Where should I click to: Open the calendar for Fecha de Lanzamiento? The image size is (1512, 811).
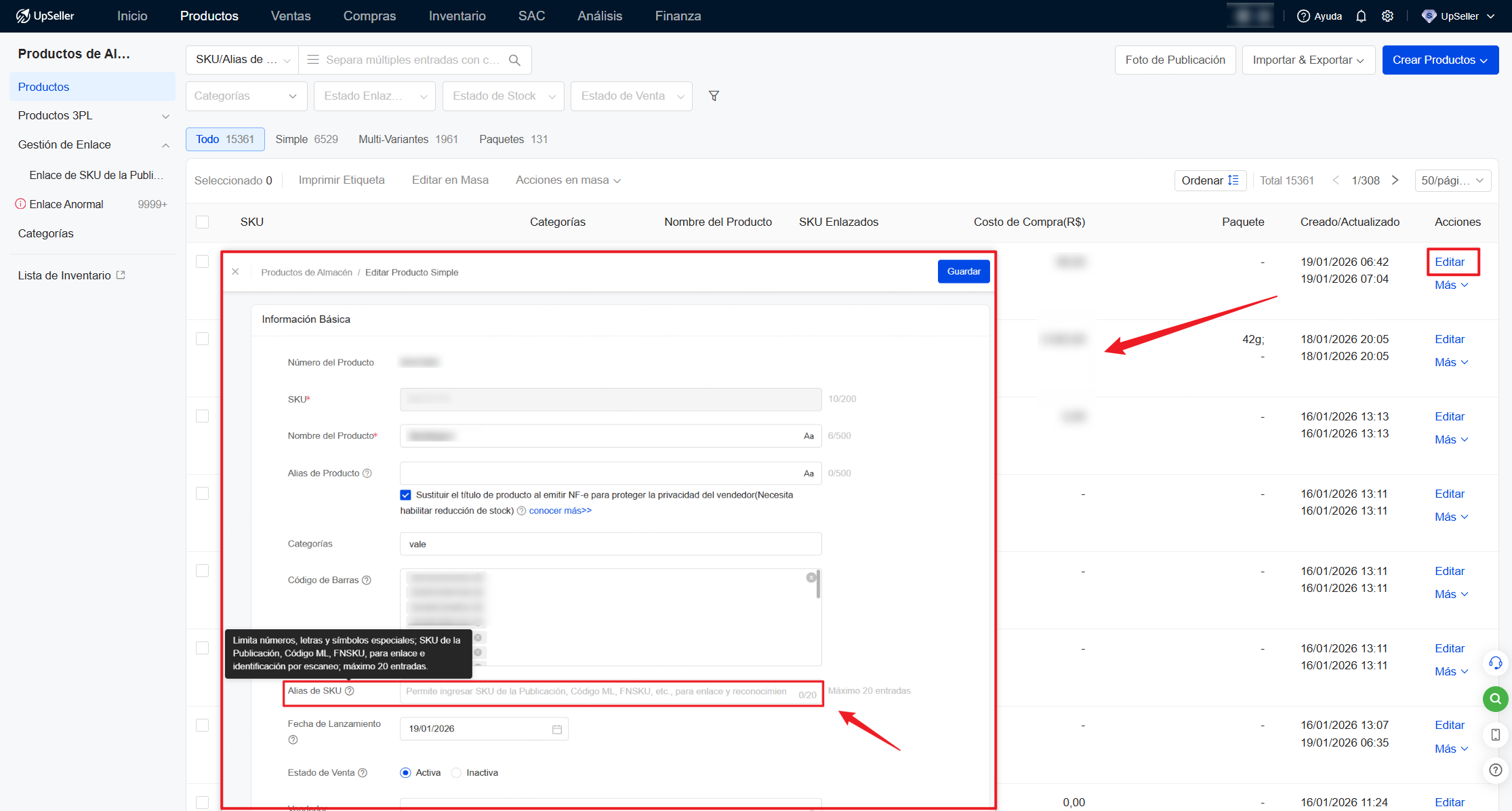(556, 728)
